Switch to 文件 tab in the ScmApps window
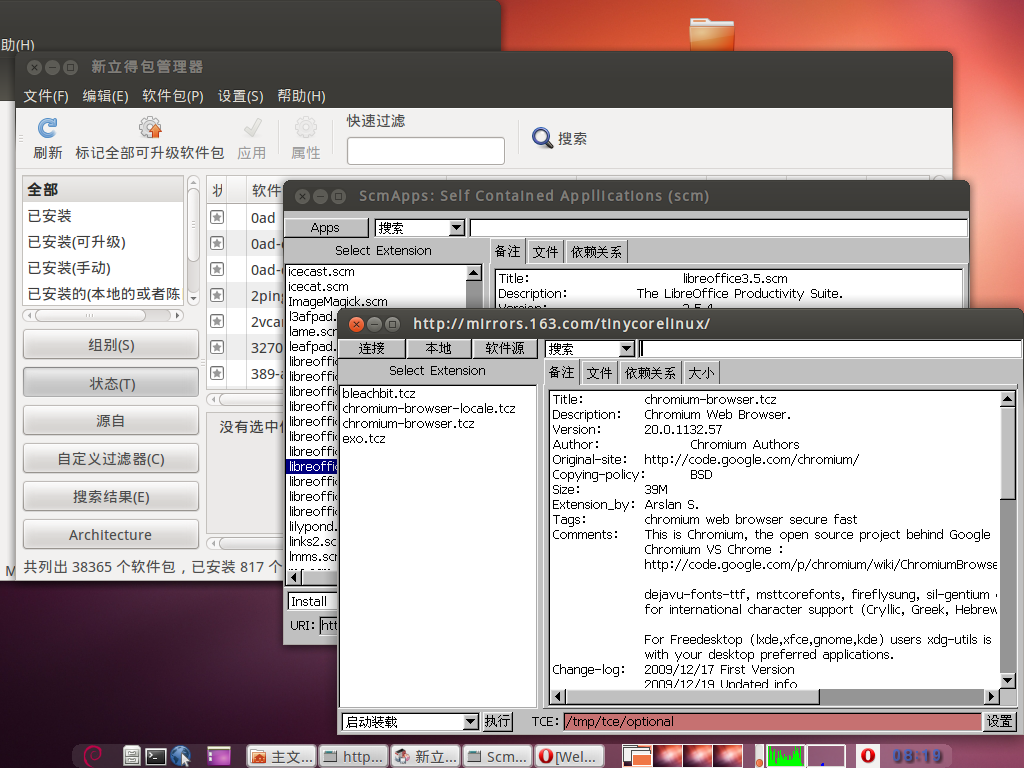 pyautogui.click(x=545, y=251)
